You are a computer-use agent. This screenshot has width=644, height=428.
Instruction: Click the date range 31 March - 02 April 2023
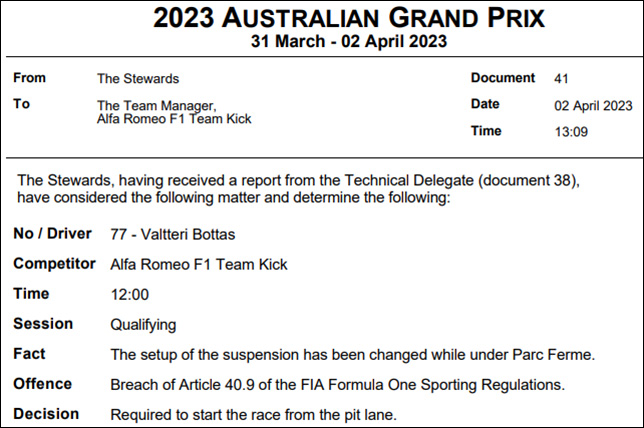coord(321,42)
